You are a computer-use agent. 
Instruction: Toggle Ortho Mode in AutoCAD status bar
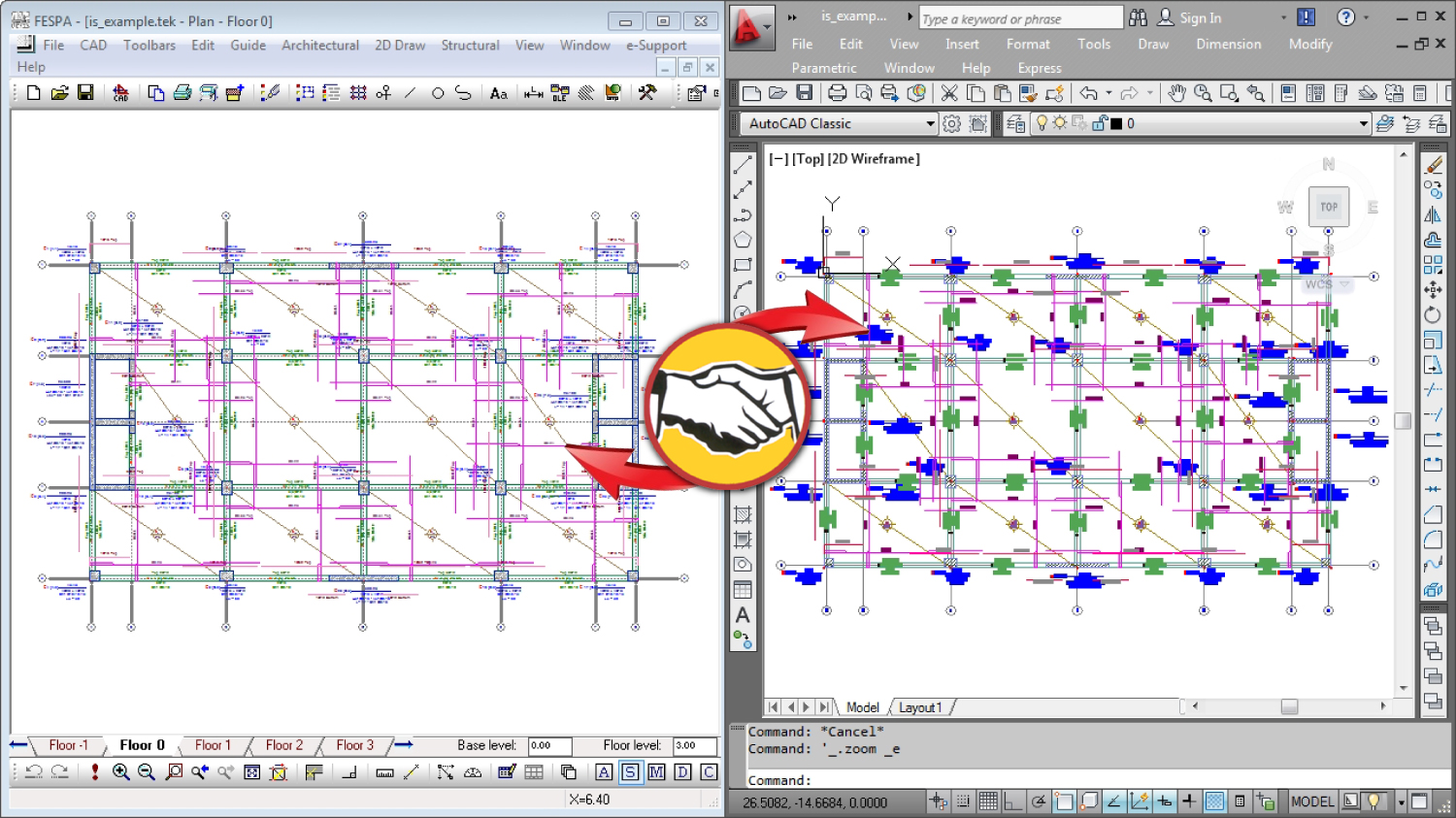tap(1012, 802)
